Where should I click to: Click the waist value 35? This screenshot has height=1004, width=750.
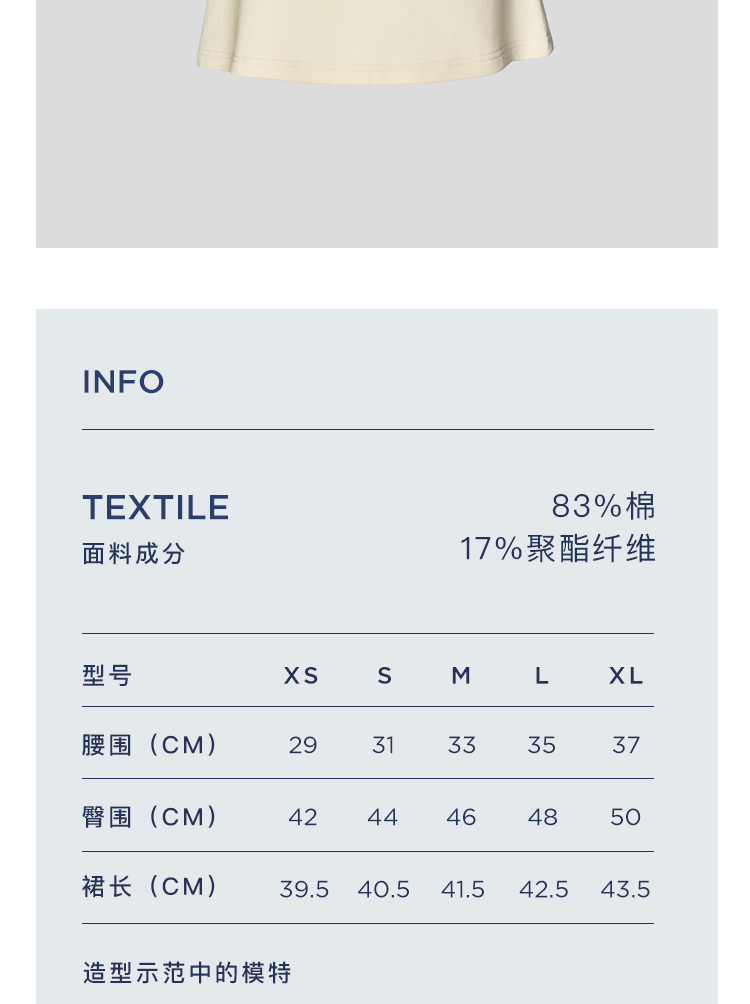coord(542,745)
